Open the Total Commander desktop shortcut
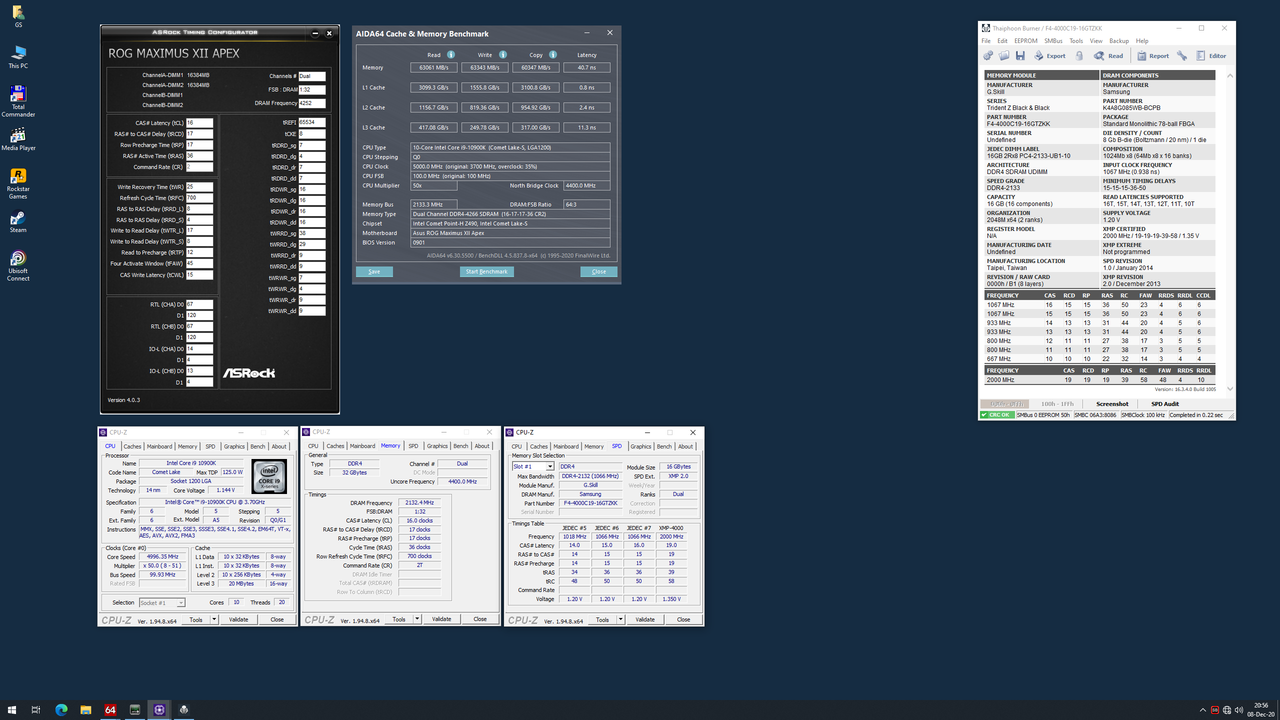Viewport: 1280px width, 720px height. pyautogui.click(x=18, y=102)
